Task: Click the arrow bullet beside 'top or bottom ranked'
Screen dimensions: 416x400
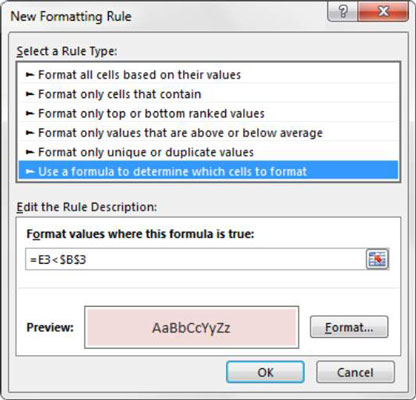Action: click(30, 114)
